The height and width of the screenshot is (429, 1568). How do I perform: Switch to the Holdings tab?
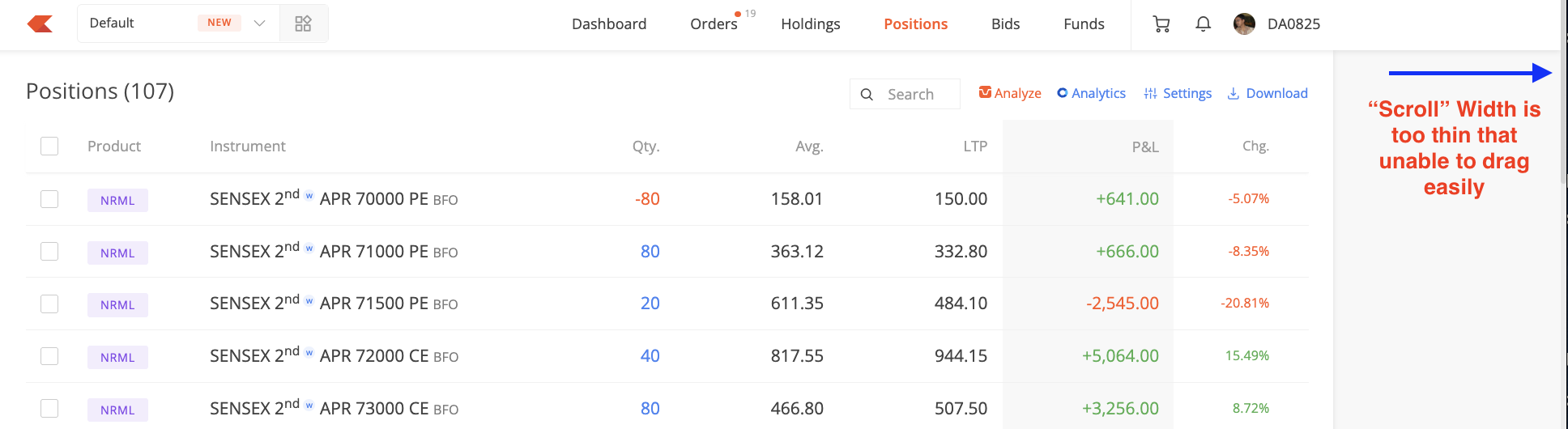click(x=810, y=24)
